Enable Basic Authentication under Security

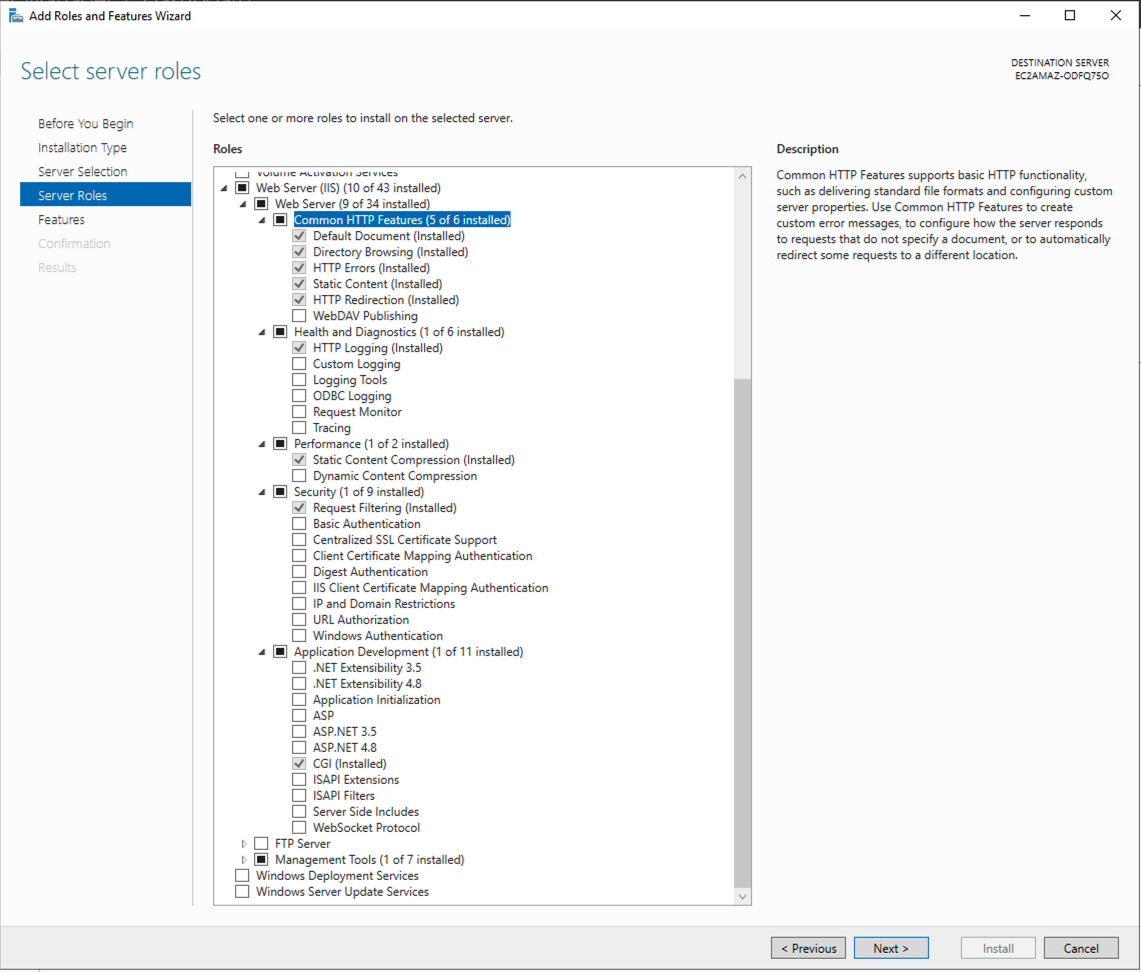tap(298, 523)
